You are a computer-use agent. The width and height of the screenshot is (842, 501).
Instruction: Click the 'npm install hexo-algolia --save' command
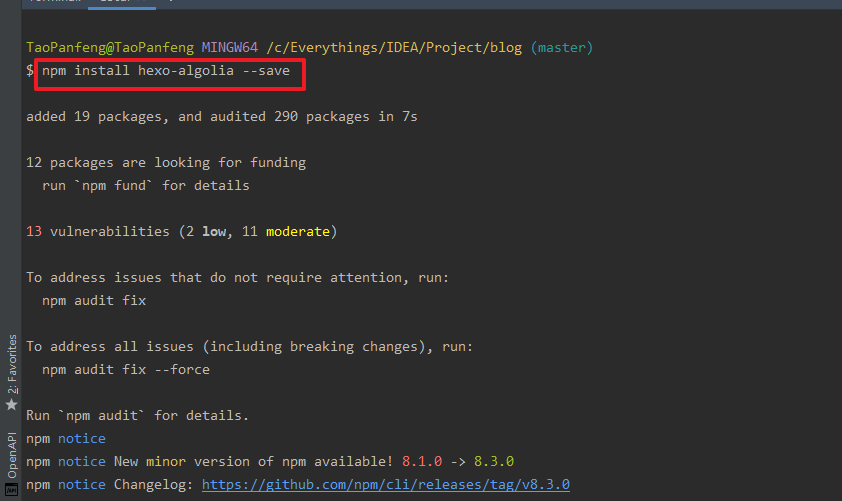pos(166,70)
